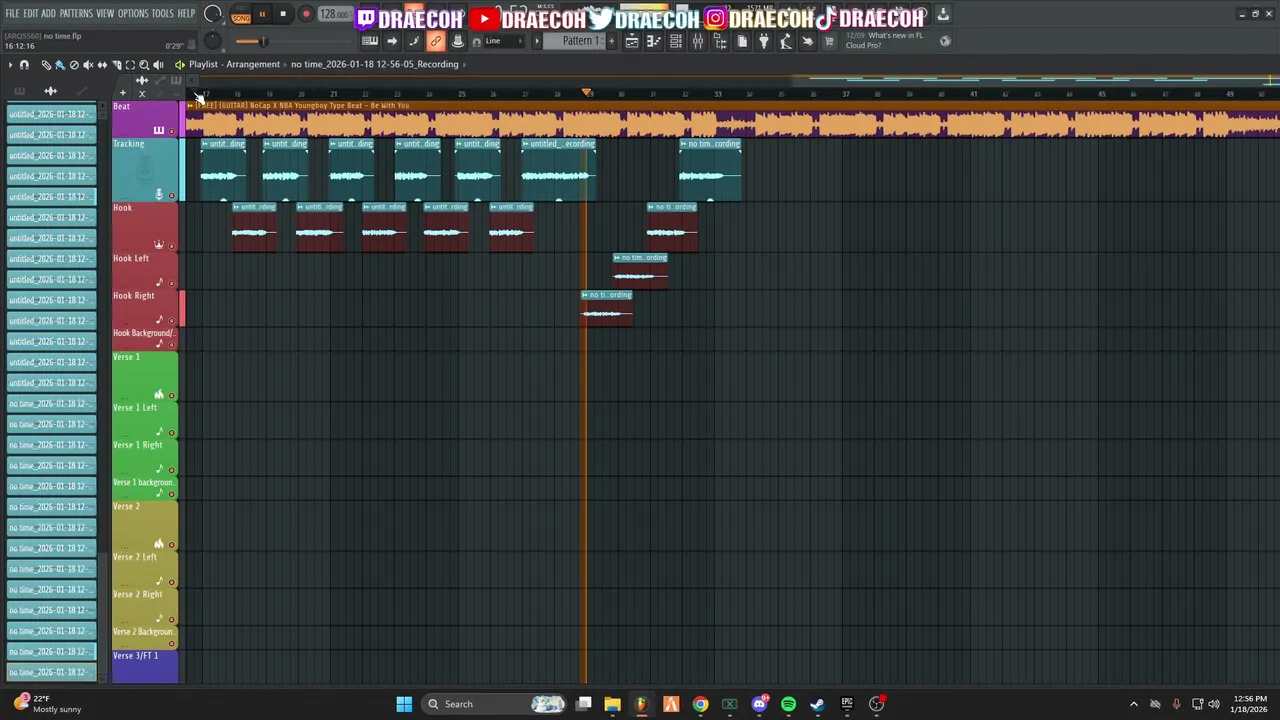Open Spotify from the taskbar

coord(788,704)
